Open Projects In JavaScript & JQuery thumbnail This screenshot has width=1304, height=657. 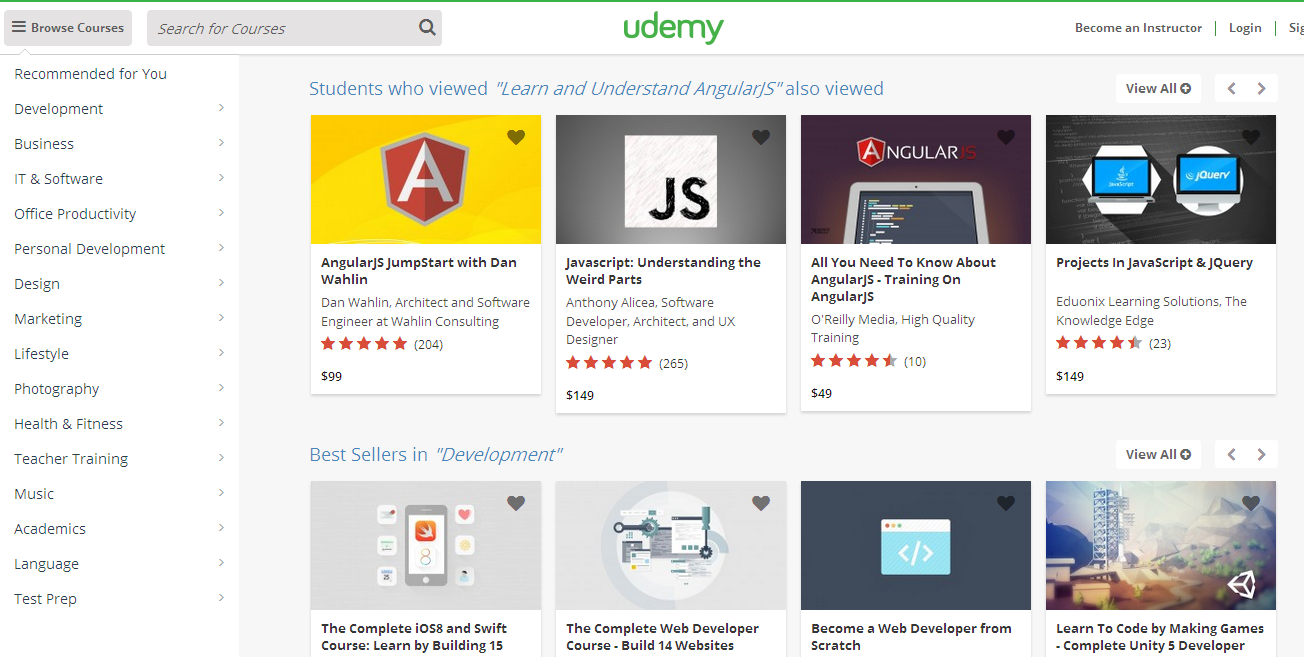pyautogui.click(x=1161, y=179)
